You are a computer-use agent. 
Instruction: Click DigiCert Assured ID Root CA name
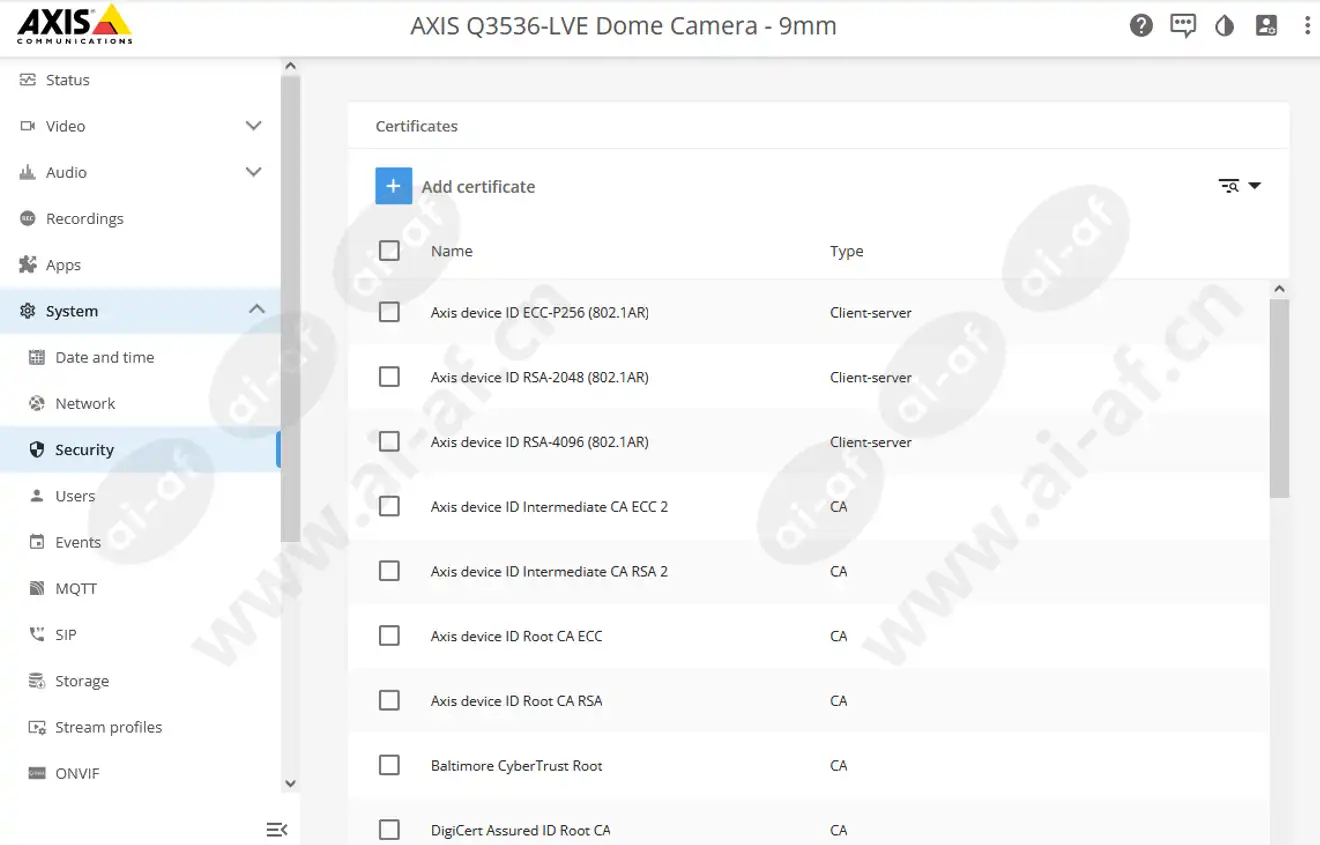521,830
